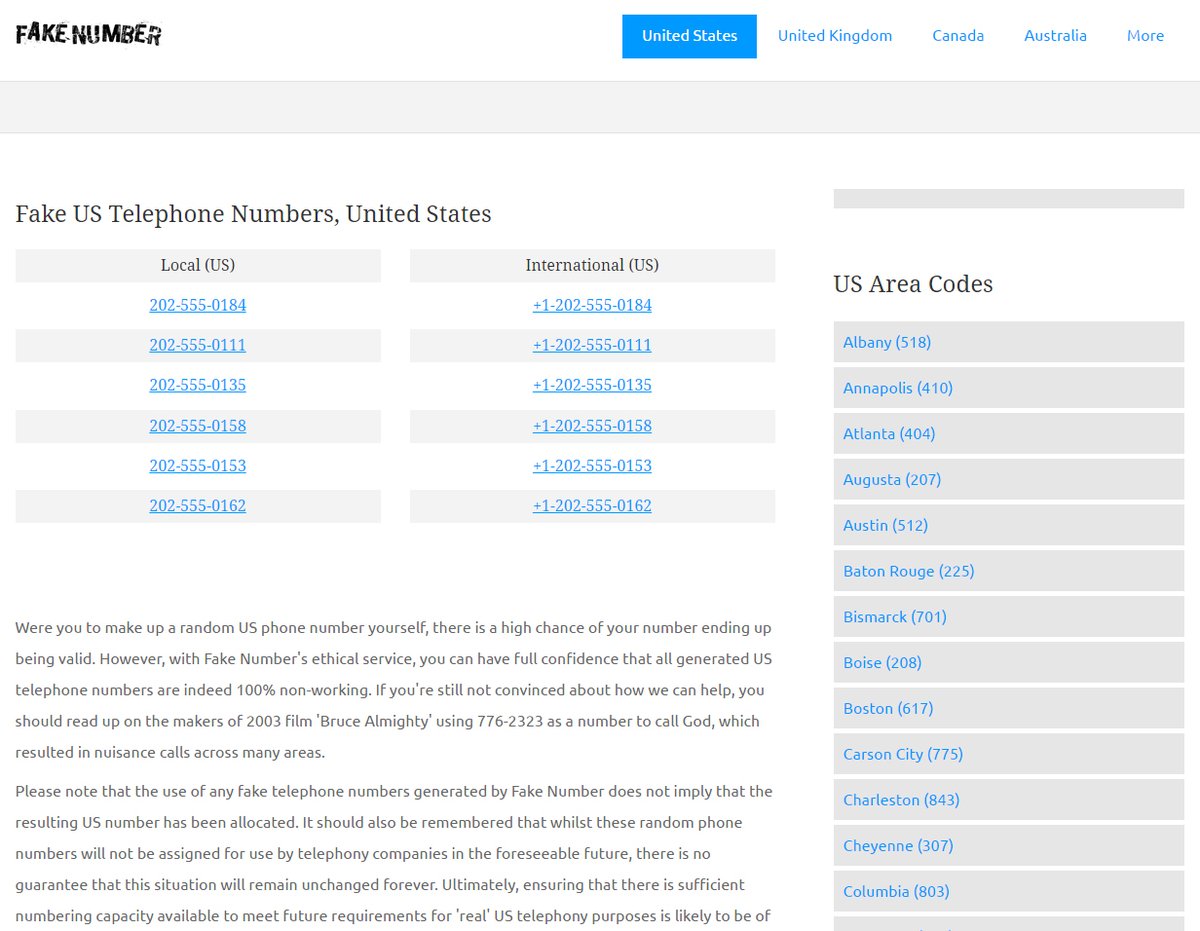Click international number +1-202-555-0184
The width and height of the screenshot is (1200, 931).
pyautogui.click(x=592, y=305)
